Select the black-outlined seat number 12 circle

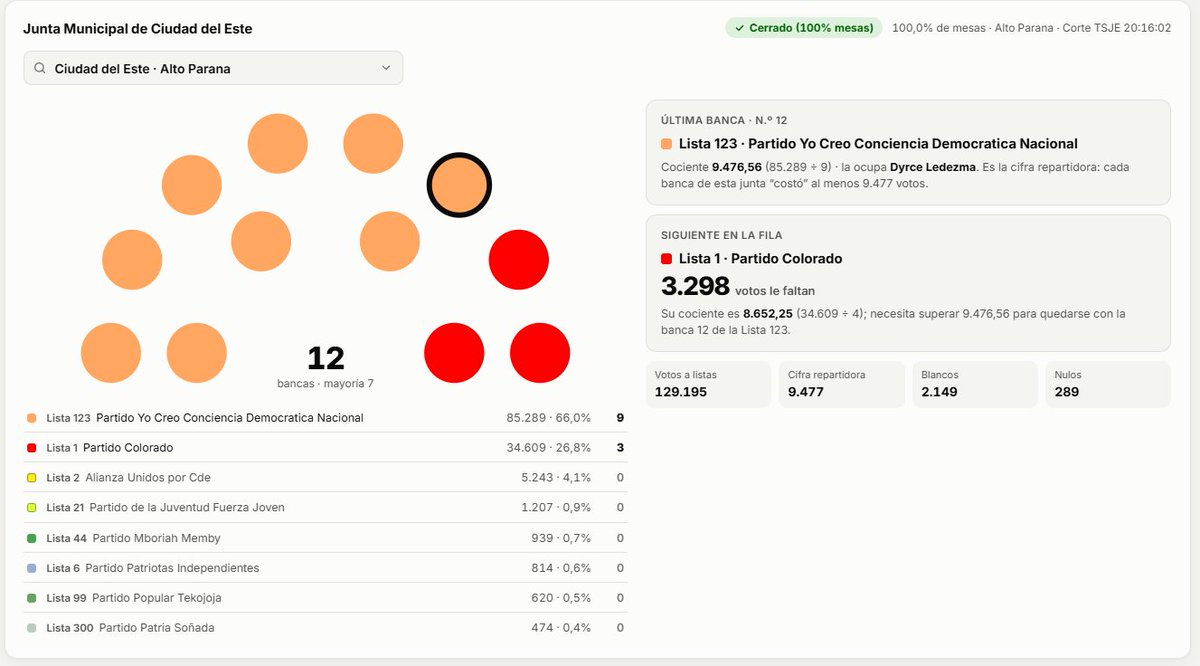pyautogui.click(x=460, y=184)
